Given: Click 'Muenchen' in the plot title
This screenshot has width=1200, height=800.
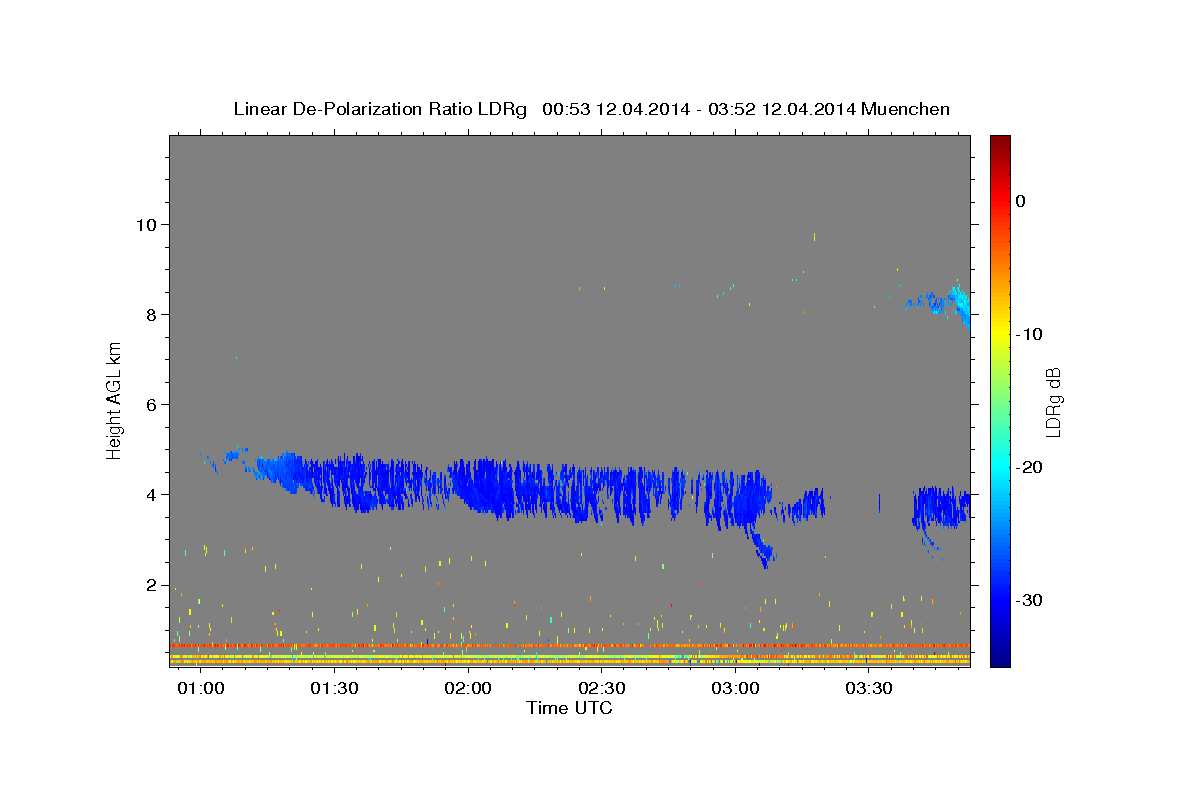Looking at the screenshot, I should pyautogui.click(x=905, y=109).
